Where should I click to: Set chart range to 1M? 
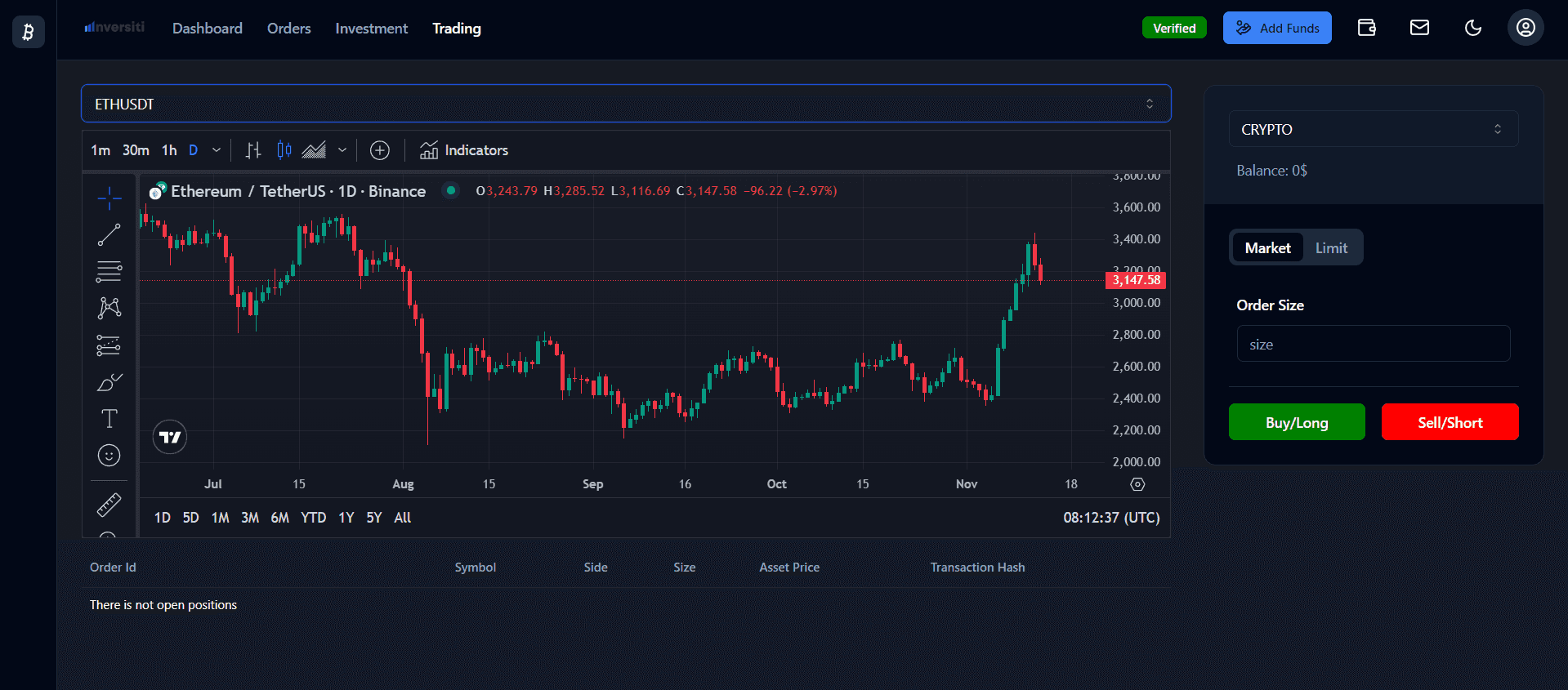(x=221, y=518)
